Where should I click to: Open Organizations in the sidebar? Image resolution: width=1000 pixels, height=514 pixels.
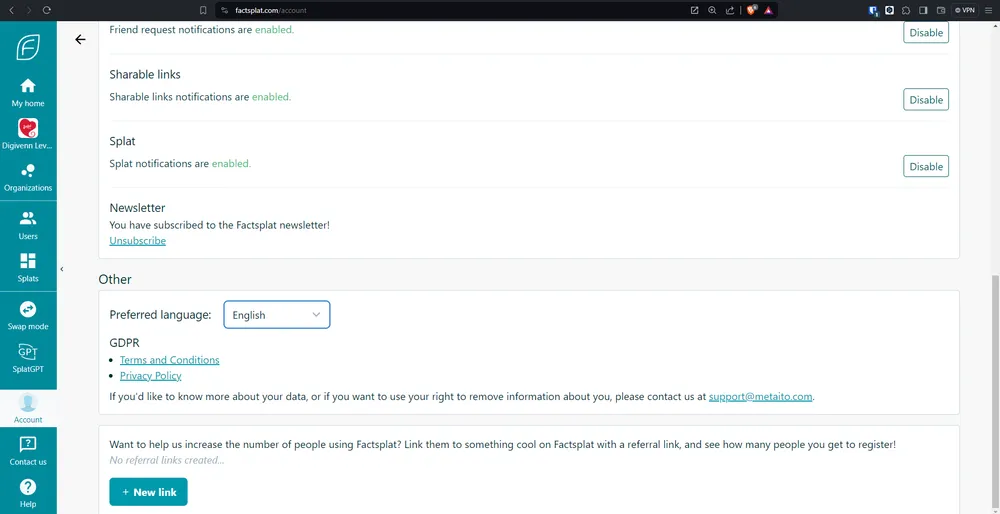click(x=28, y=177)
